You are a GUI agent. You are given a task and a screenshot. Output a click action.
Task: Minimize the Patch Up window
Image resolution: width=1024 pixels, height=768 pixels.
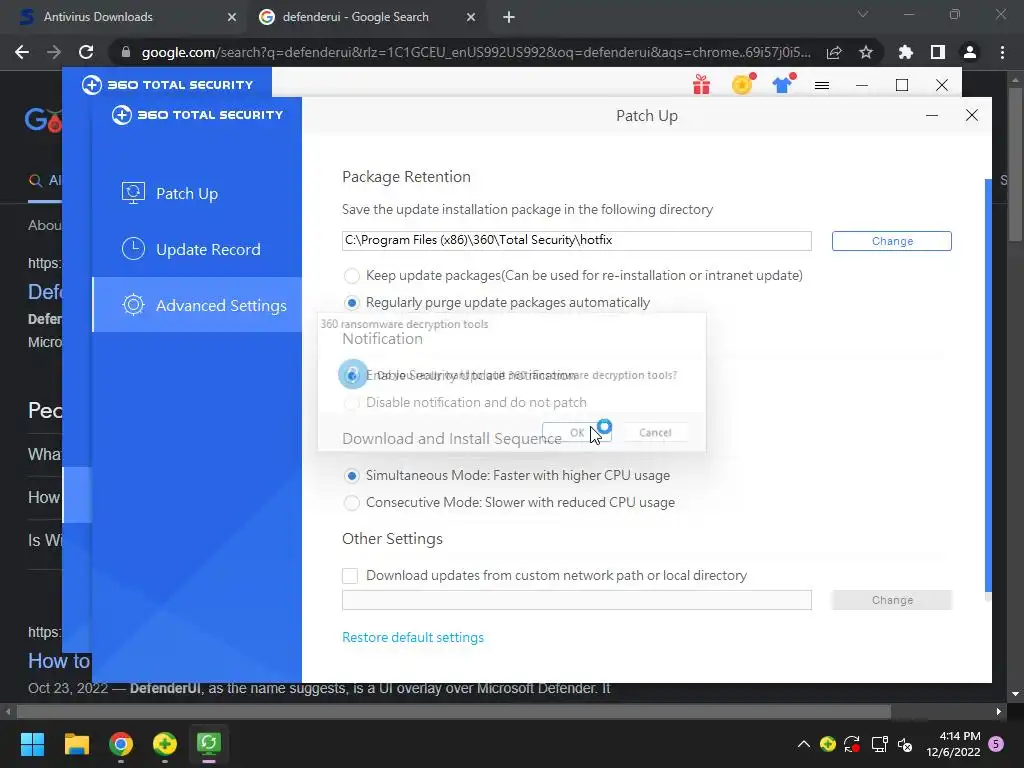932,116
